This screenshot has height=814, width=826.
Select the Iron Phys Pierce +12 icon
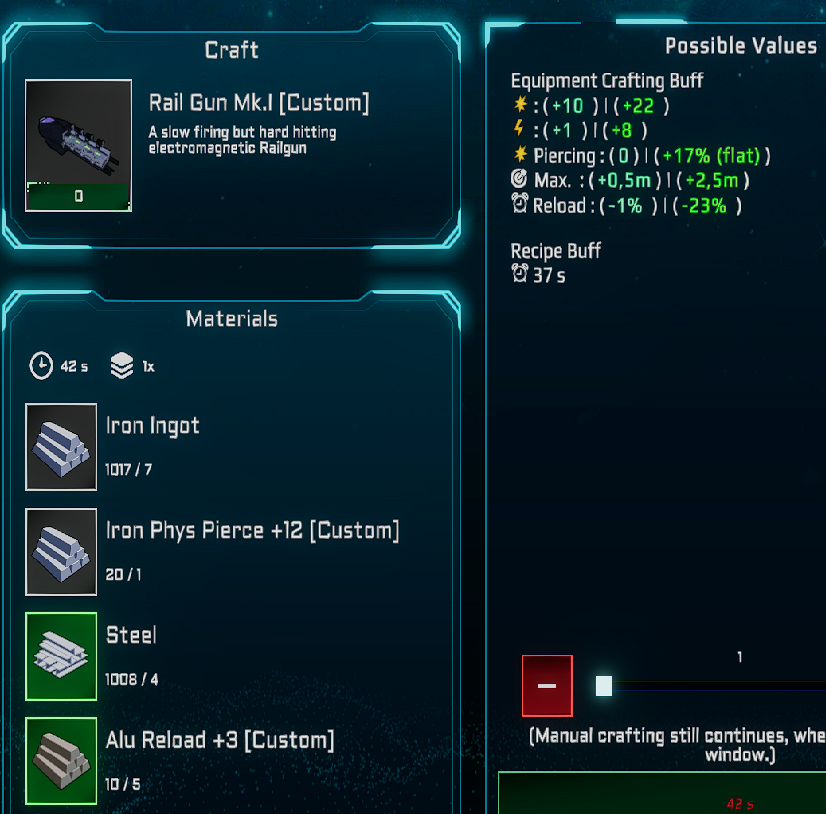pyautogui.click(x=61, y=552)
